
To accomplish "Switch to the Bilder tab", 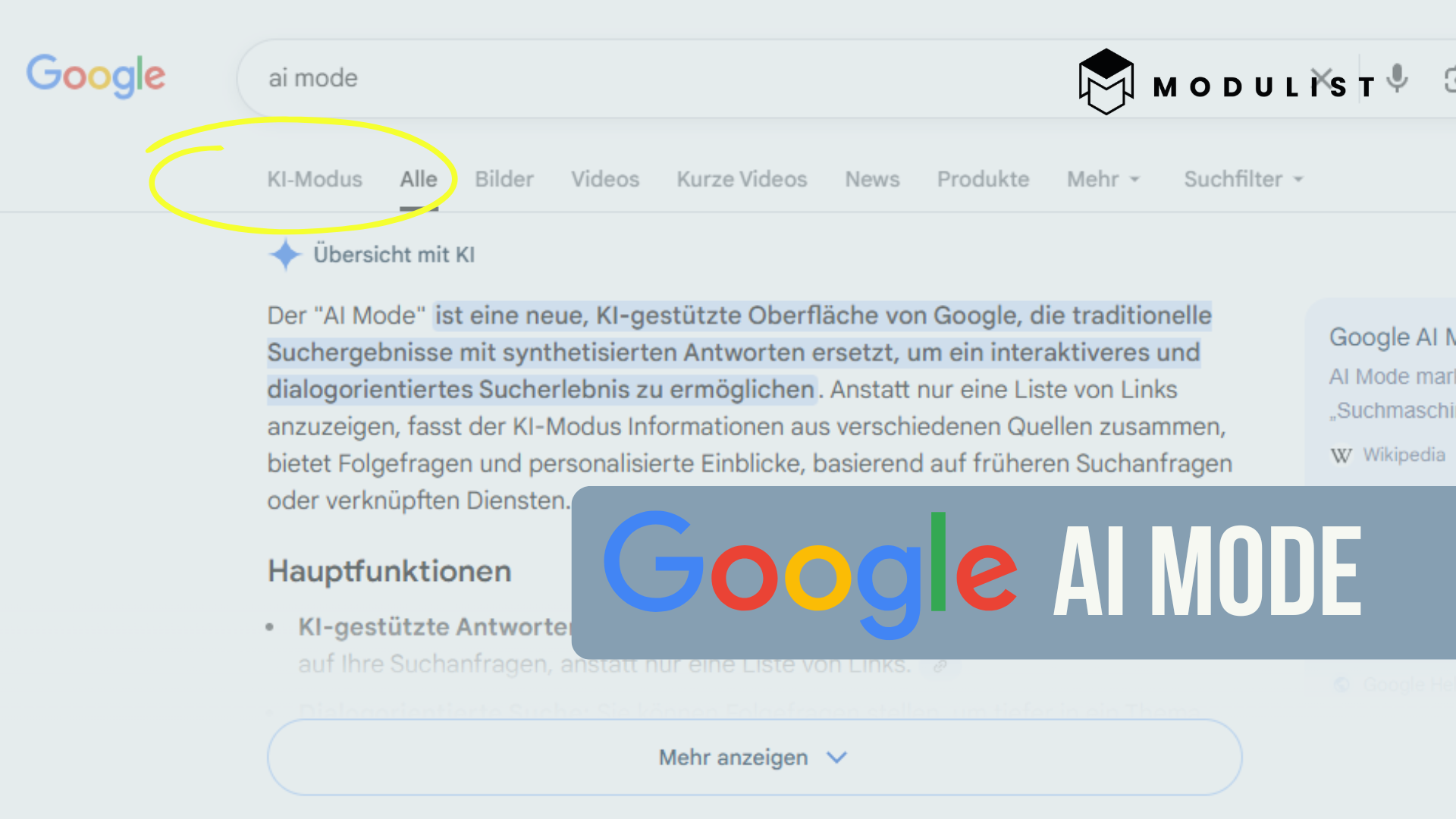I will pyautogui.click(x=504, y=180).
